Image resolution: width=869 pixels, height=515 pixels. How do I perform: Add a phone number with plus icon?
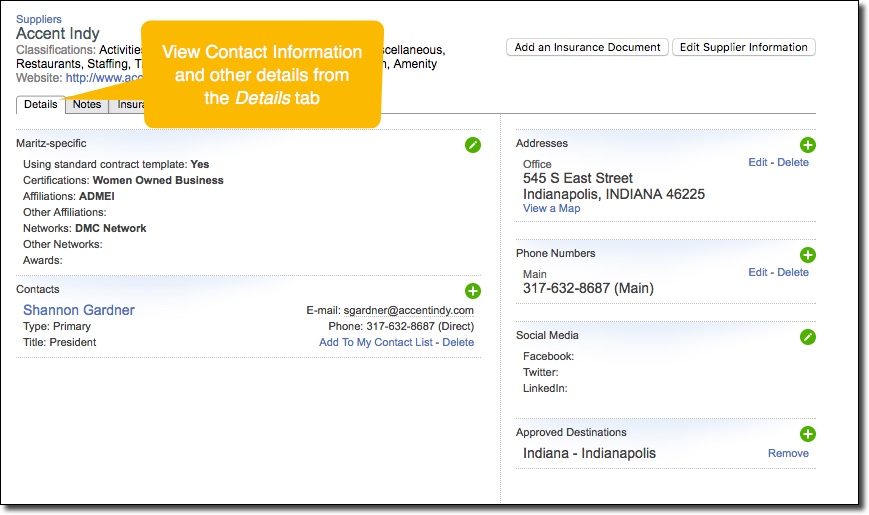[807, 255]
